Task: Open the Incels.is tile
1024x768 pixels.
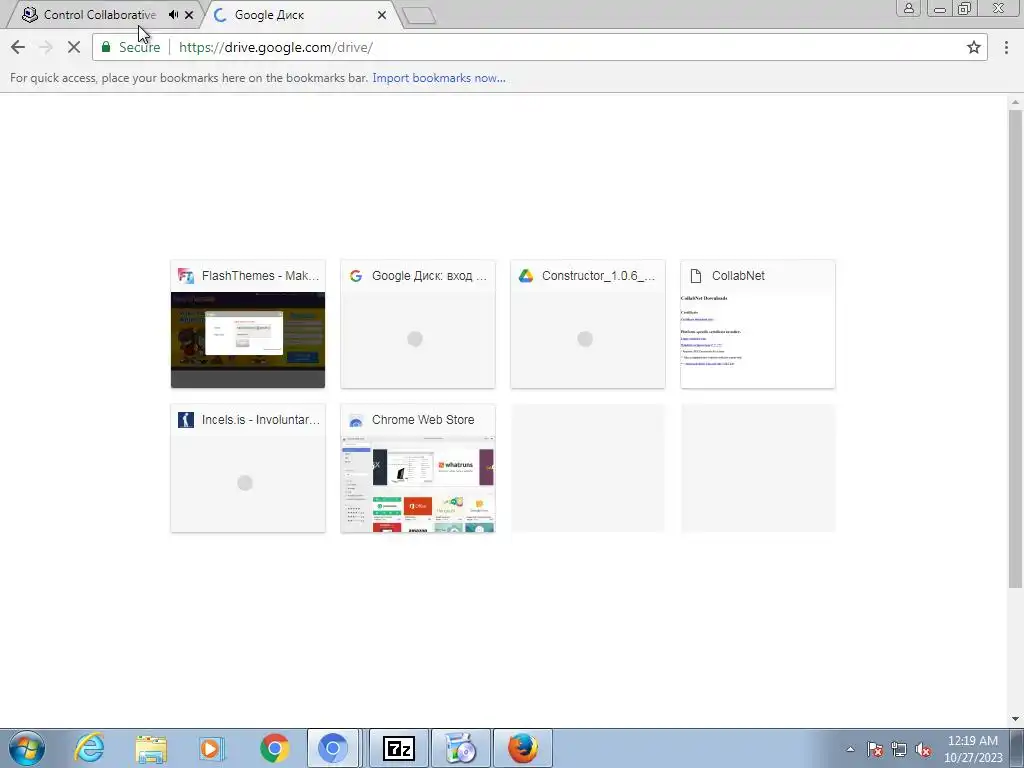Action: (x=248, y=468)
